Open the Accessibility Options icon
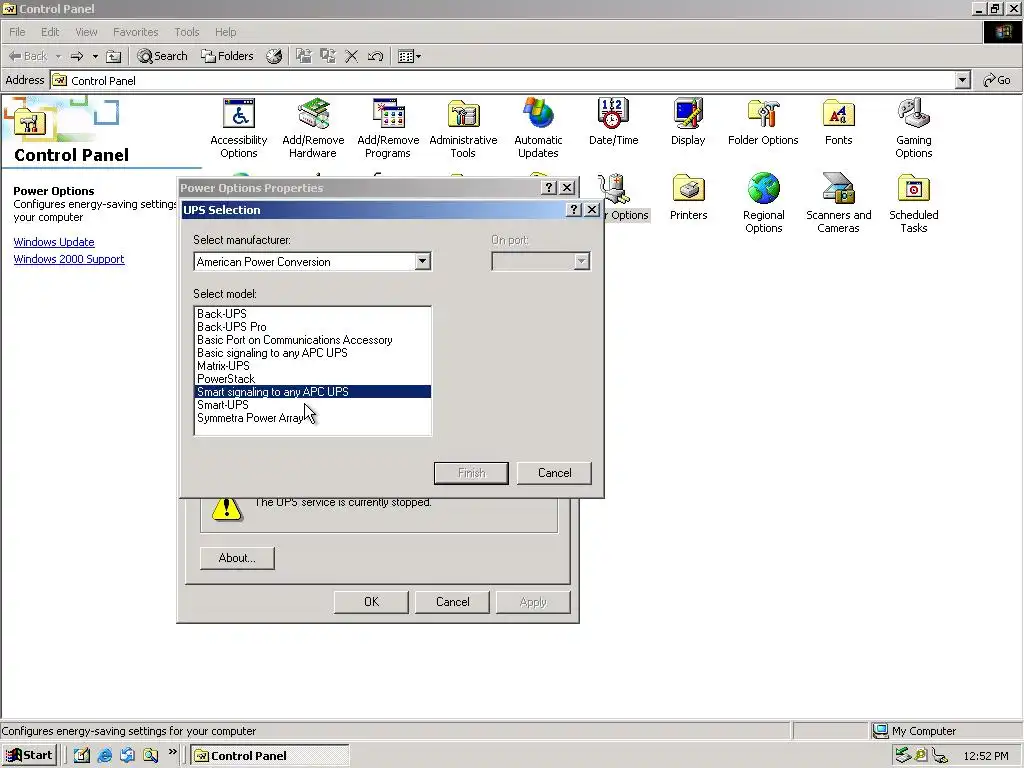 click(x=238, y=128)
